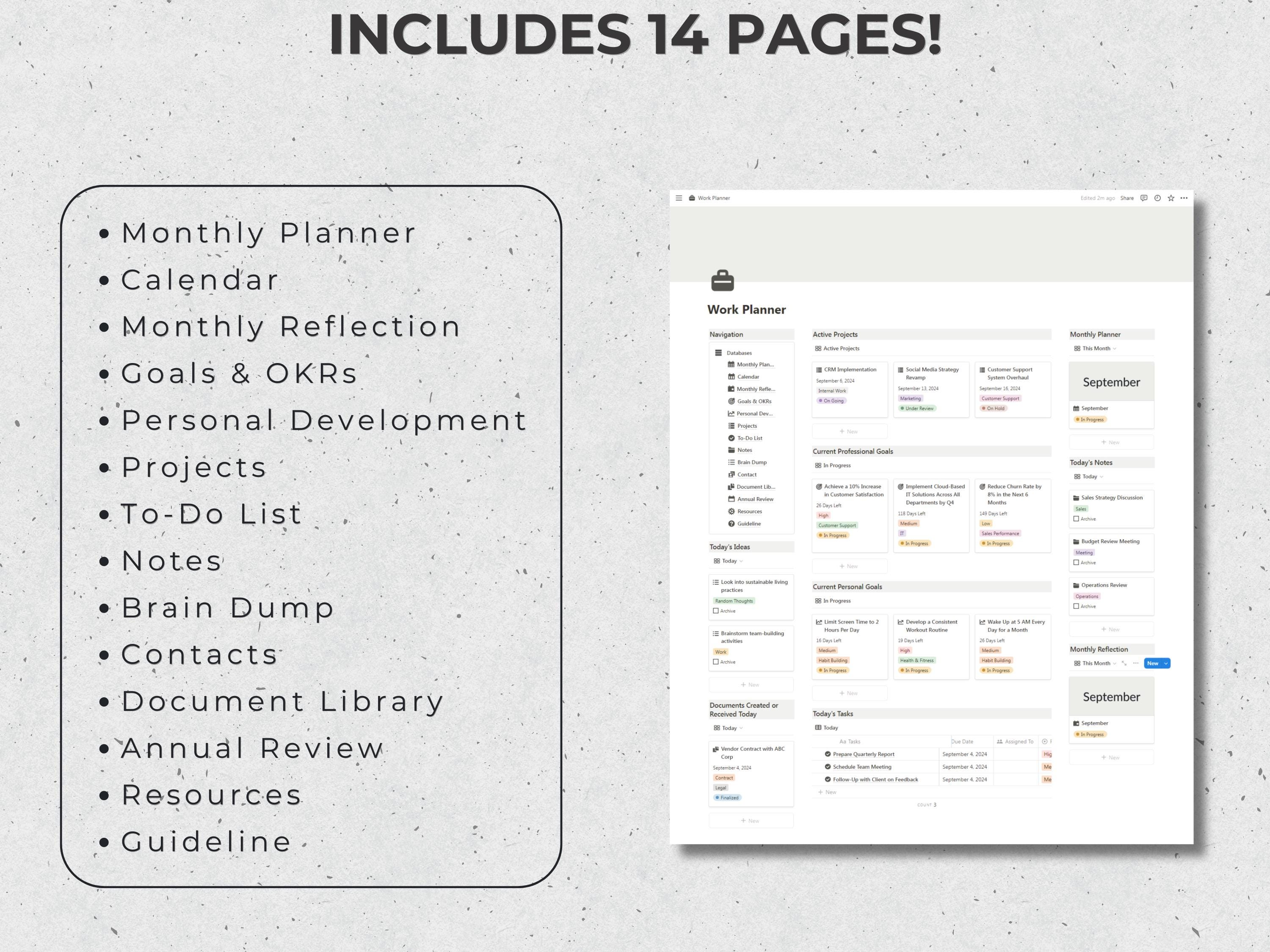Open September cover in Monthly Reflection card
Image resolution: width=1270 pixels, height=952 pixels.
point(1112,696)
